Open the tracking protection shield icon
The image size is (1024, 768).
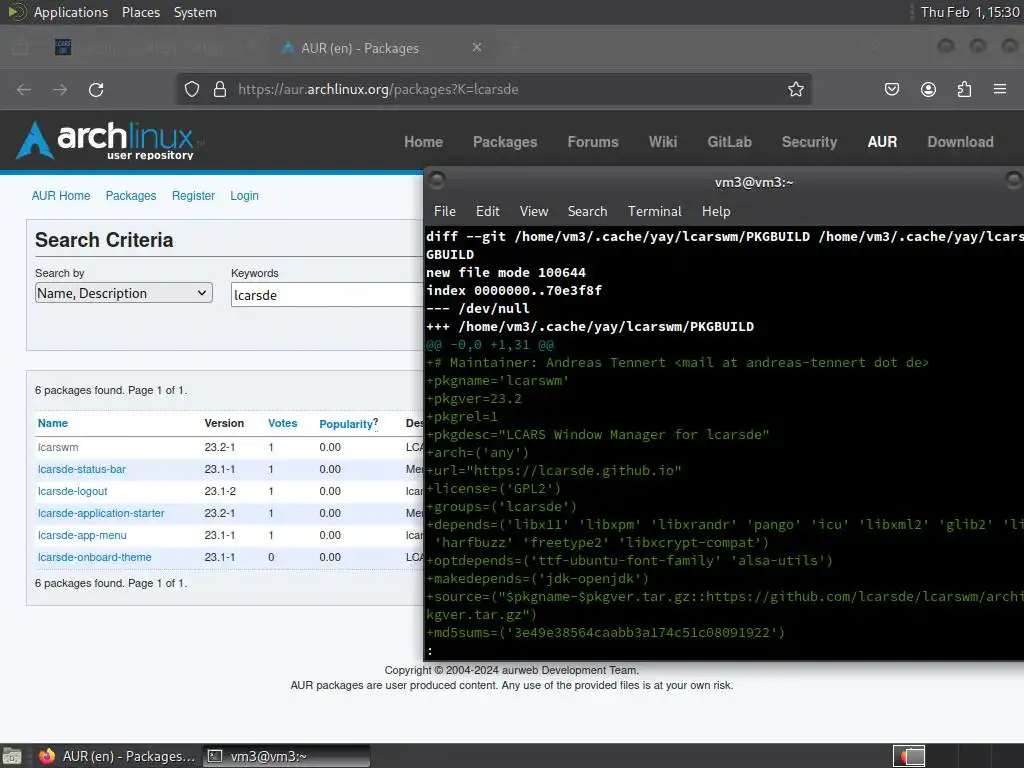tap(191, 89)
